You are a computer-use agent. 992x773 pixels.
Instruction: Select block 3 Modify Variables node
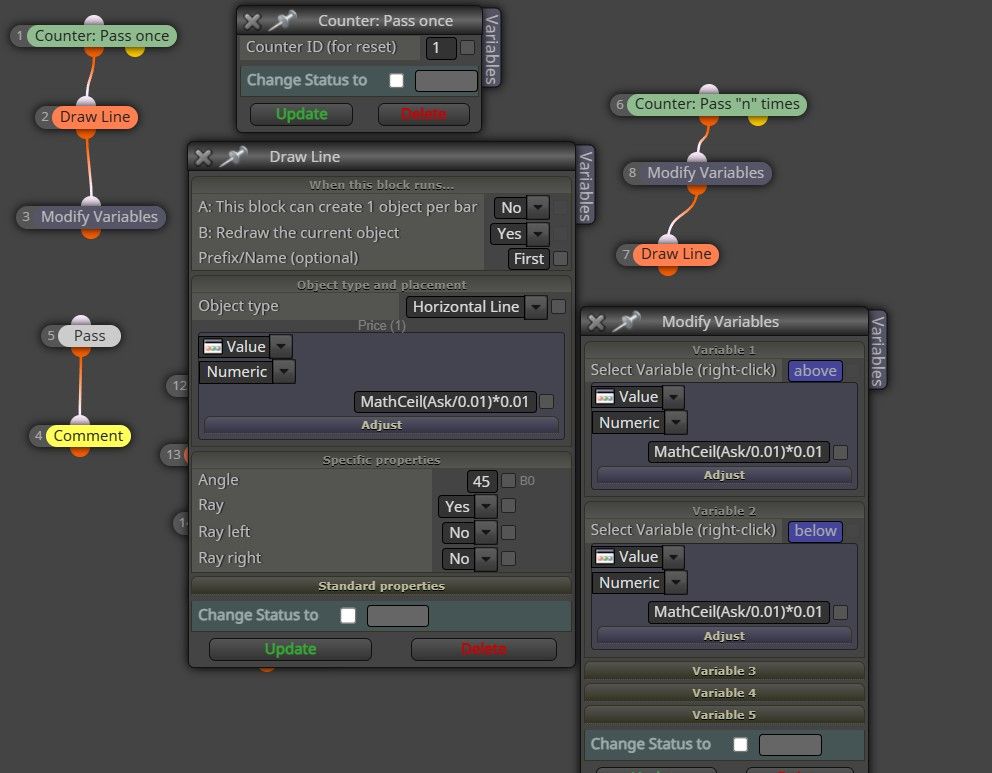pyautogui.click(x=99, y=217)
